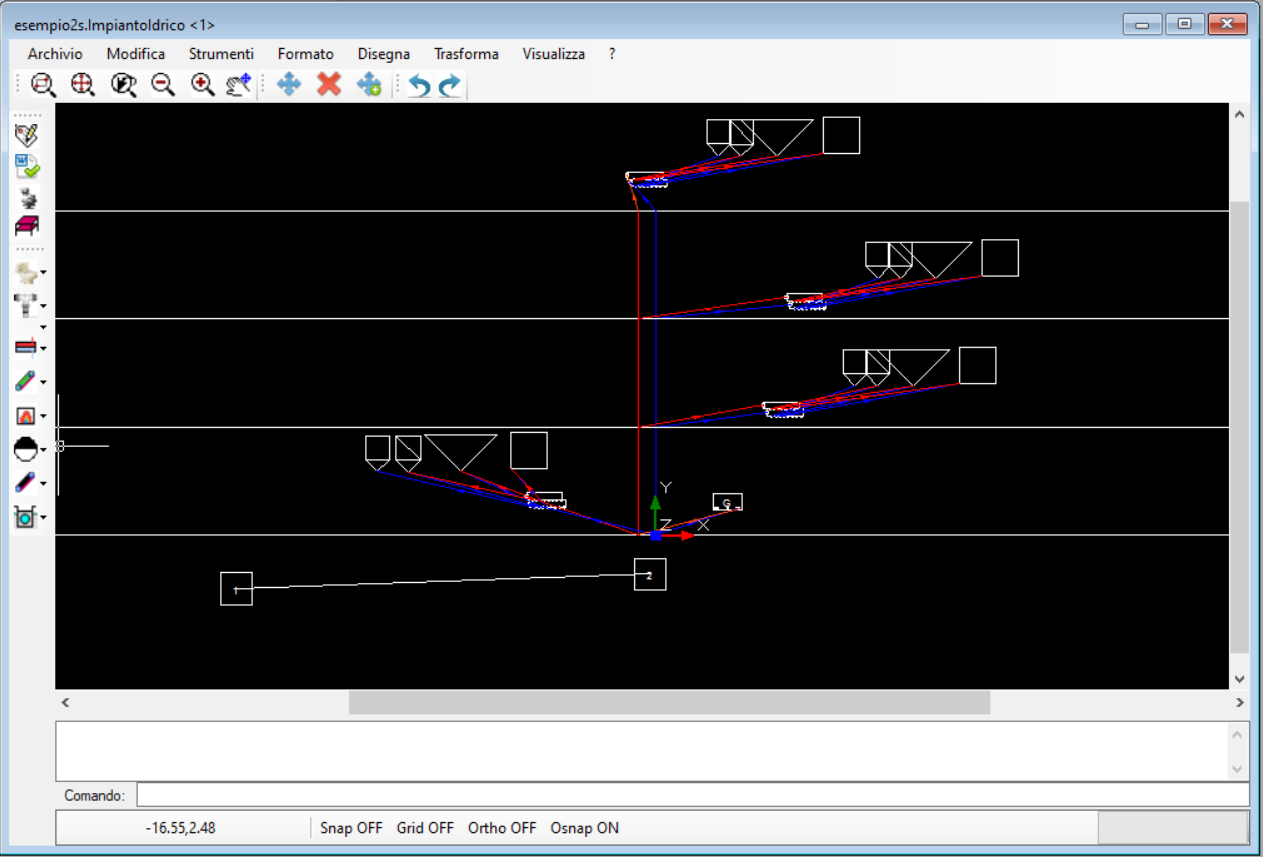Select the blue four-arrow move tool
1263x857 pixels.
289,85
